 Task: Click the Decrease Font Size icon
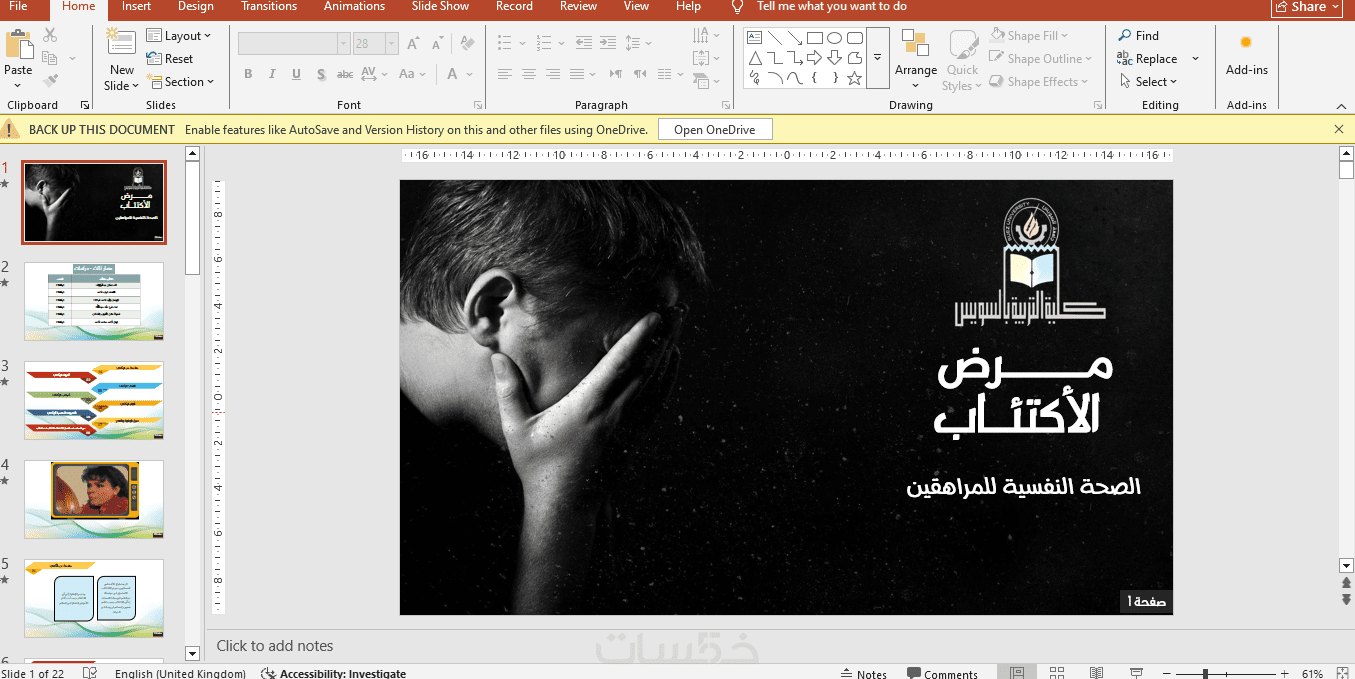click(440, 43)
